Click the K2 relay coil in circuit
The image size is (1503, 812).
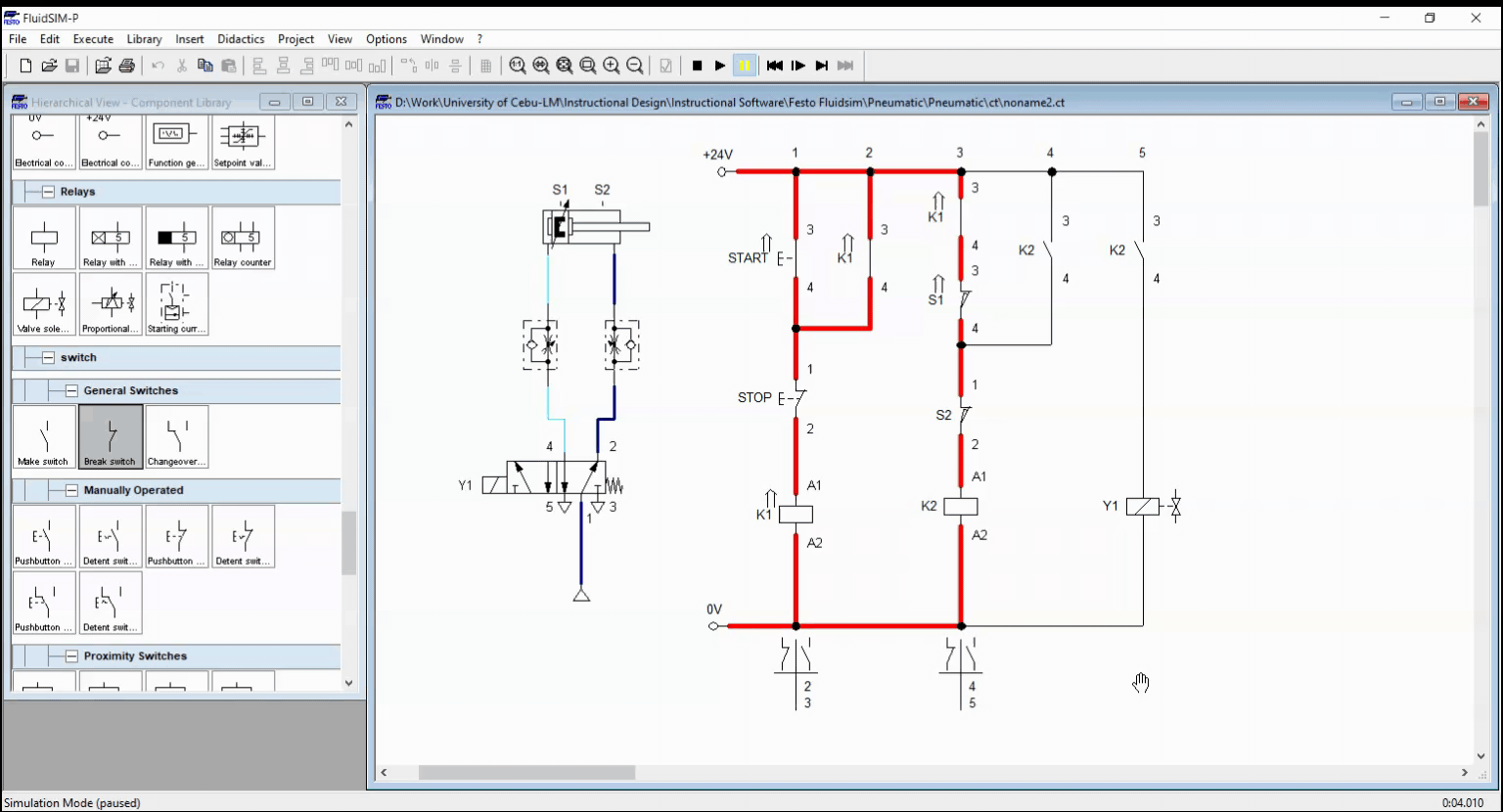pos(961,506)
